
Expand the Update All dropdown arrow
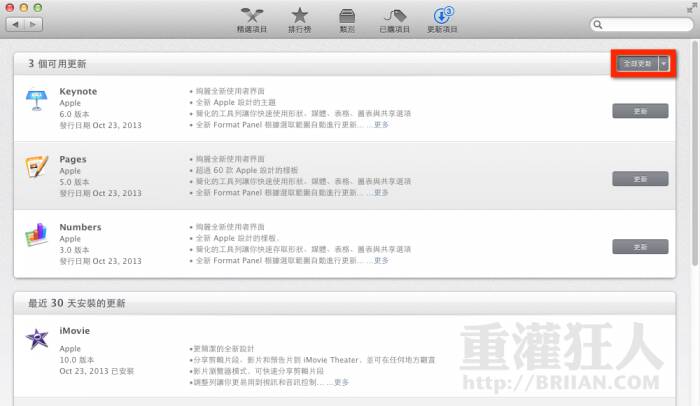(664, 64)
